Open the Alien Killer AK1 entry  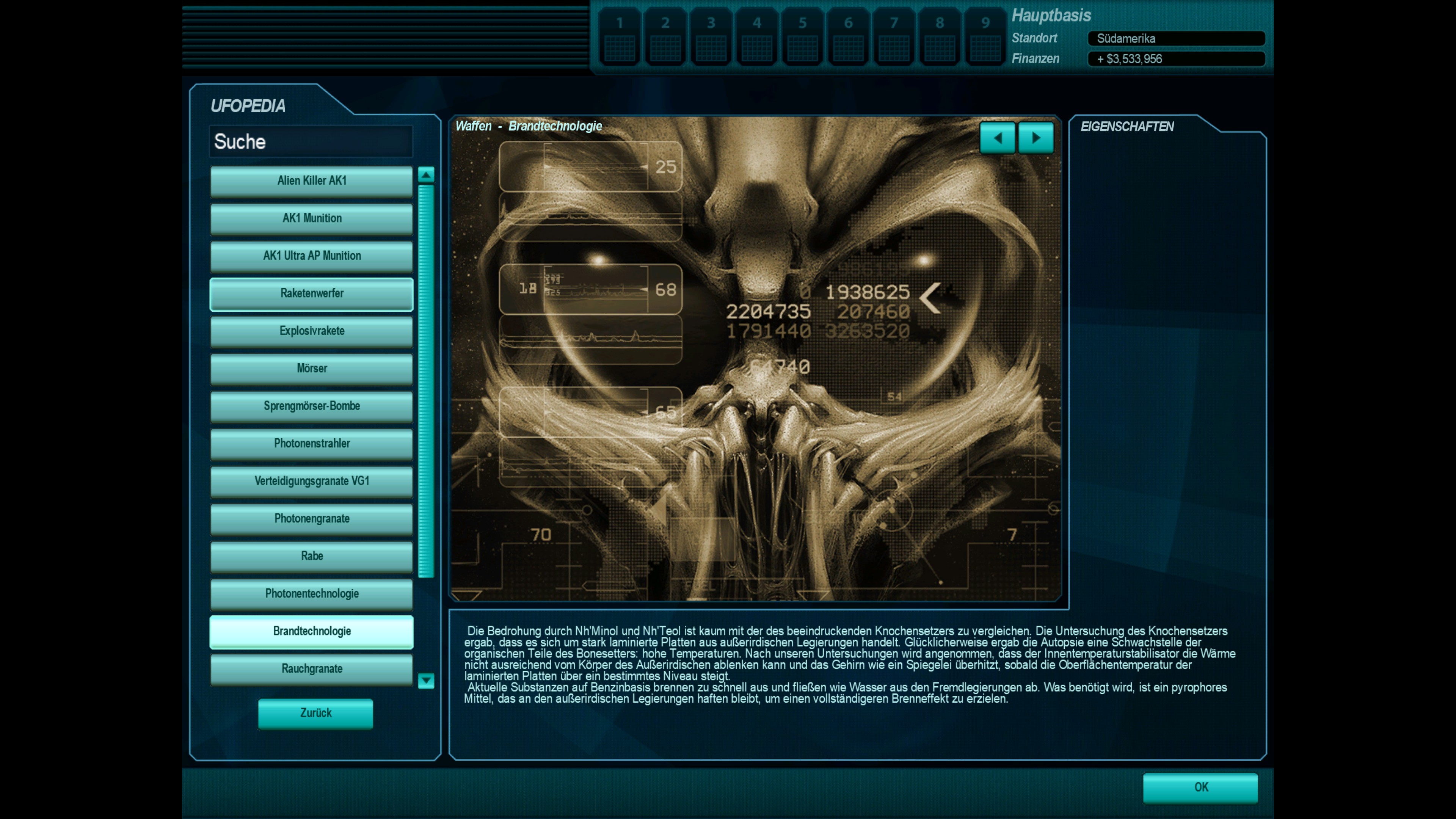pyautogui.click(x=311, y=181)
